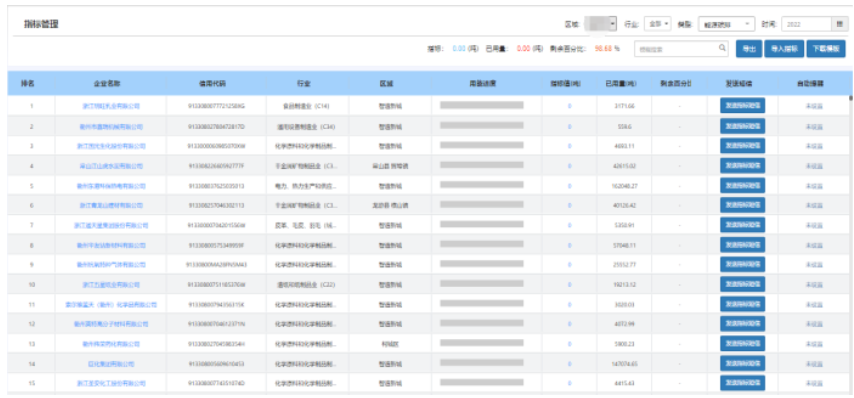Viewport: 854px width, 398px height.
Task: Send SMS for row with usage 57048.11
Action: click(742, 245)
